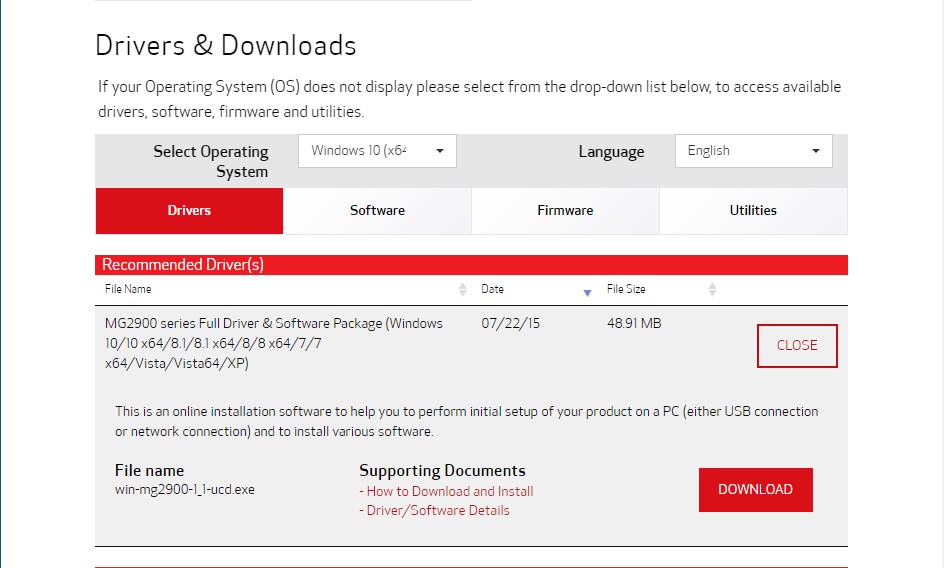Image resolution: width=944 pixels, height=568 pixels.
Task: Open the Select Operating System dropdown
Action: tap(377, 151)
